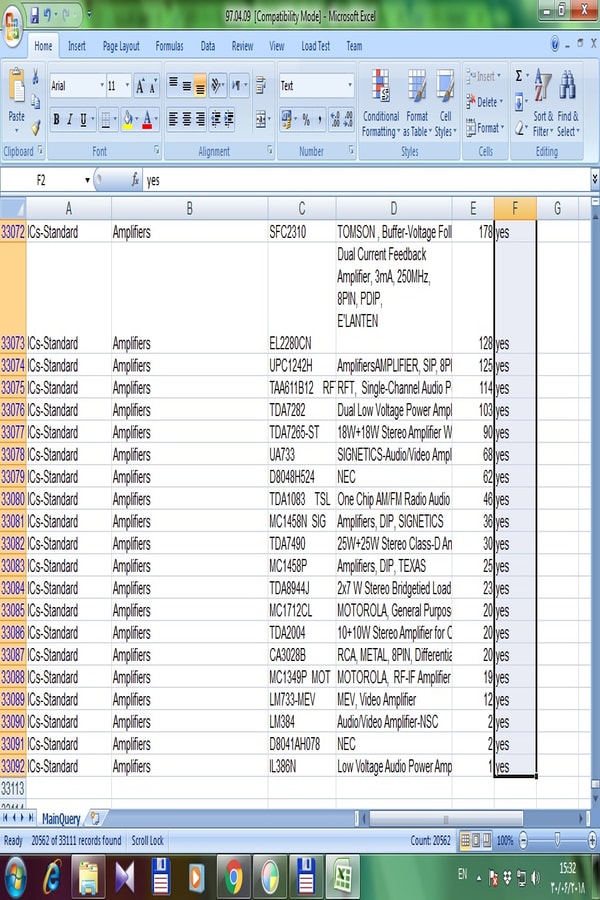Open the Cell Styles gallery

tap(445, 103)
